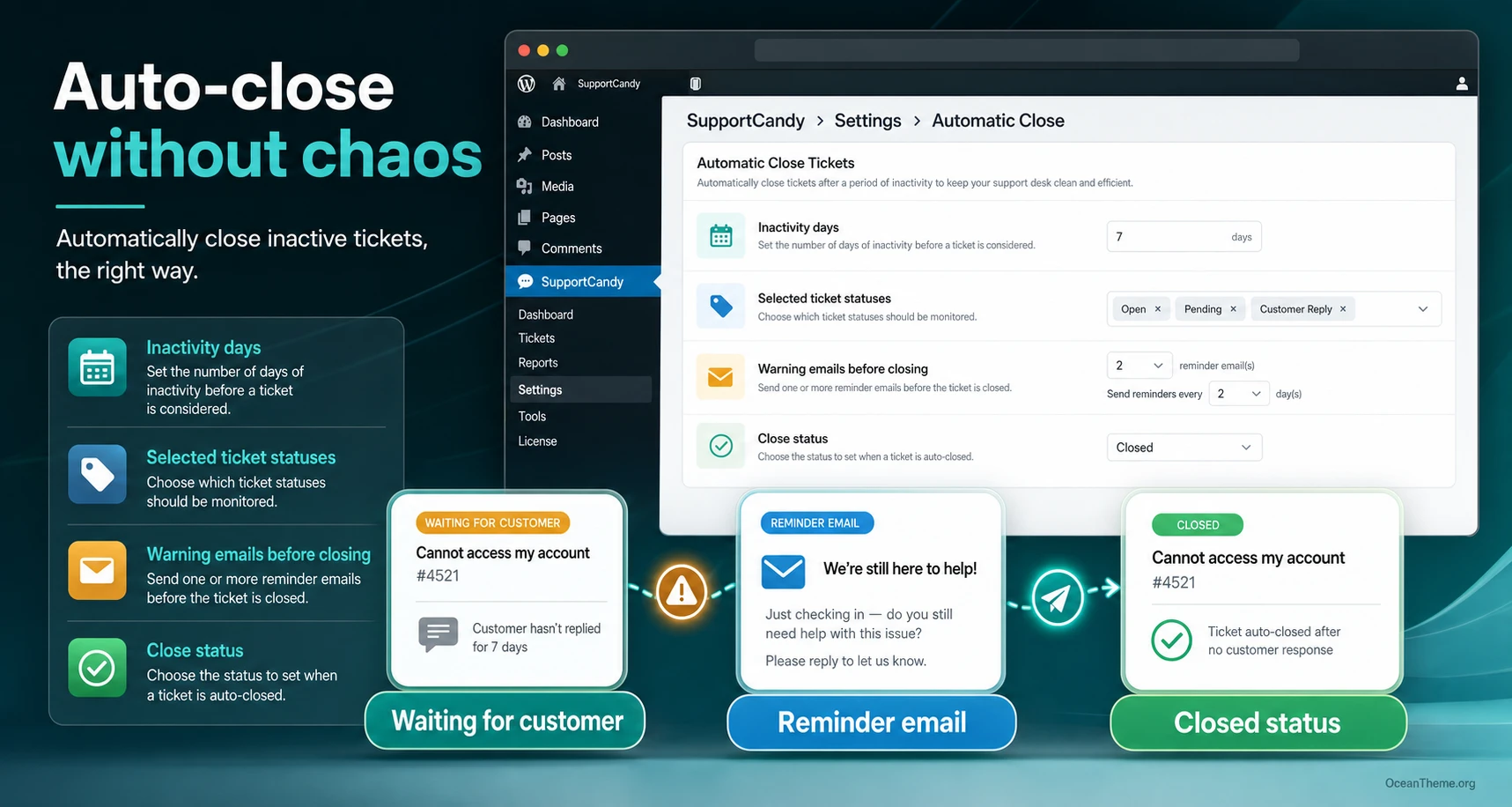1512x807 pixels.
Task: Click the checkmark icon in the Close status settings row
Action: [x=720, y=446]
